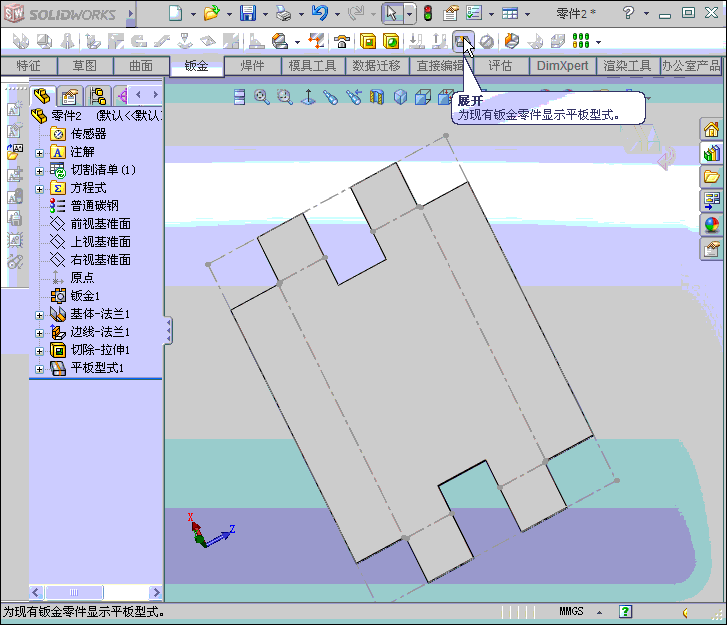Open File Explorer task pane folder icon
The image size is (727, 625).
[712, 177]
